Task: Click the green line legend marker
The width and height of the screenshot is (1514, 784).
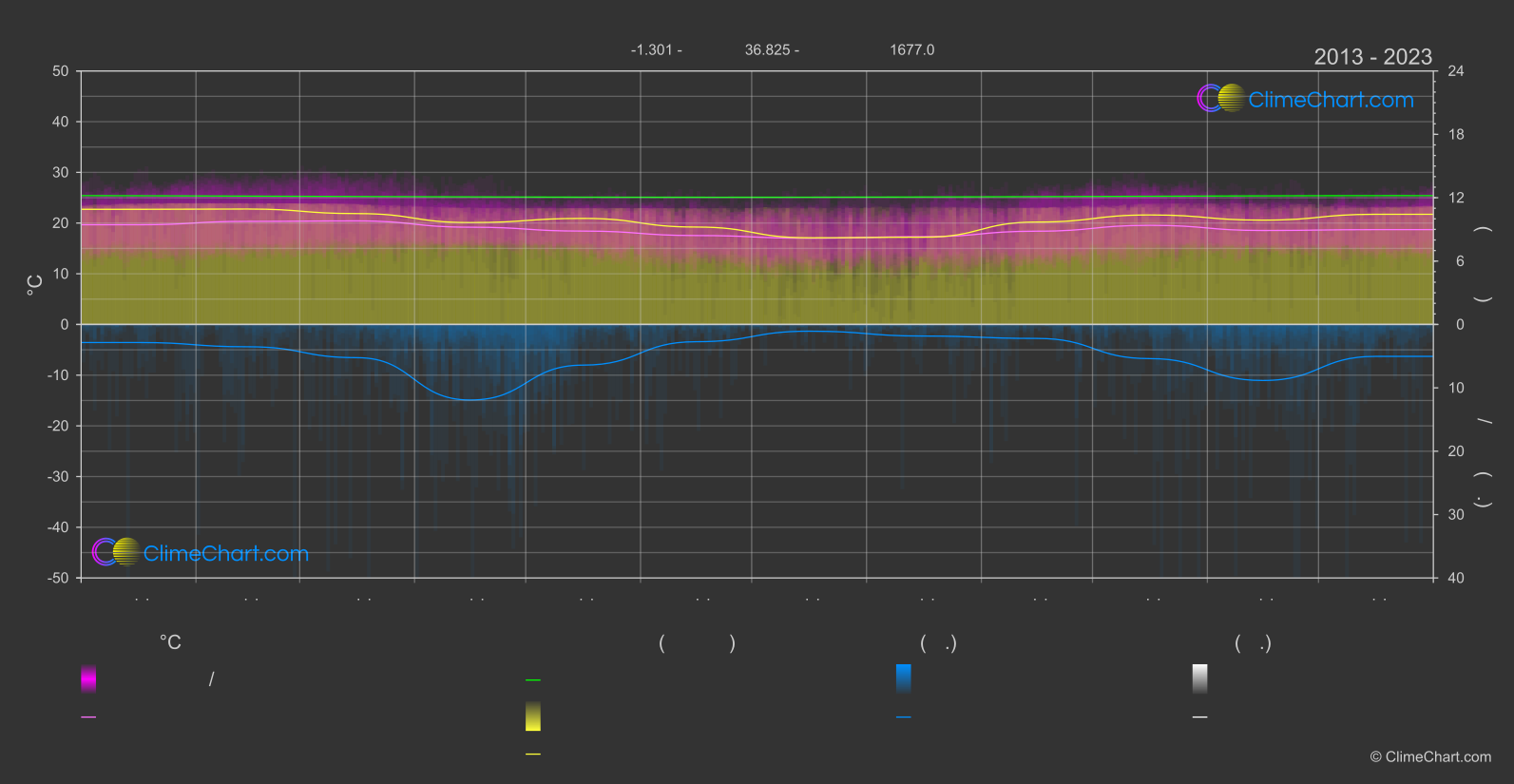Action: [x=533, y=680]
